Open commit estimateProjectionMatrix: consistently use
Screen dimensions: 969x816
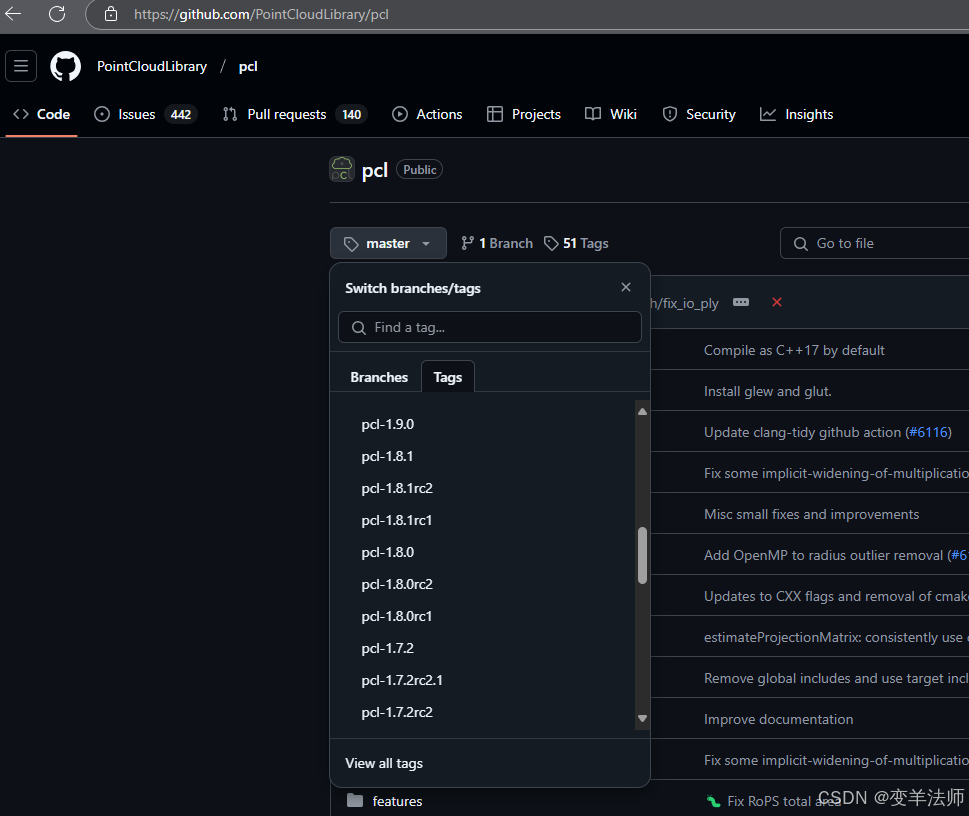[836, 637]
